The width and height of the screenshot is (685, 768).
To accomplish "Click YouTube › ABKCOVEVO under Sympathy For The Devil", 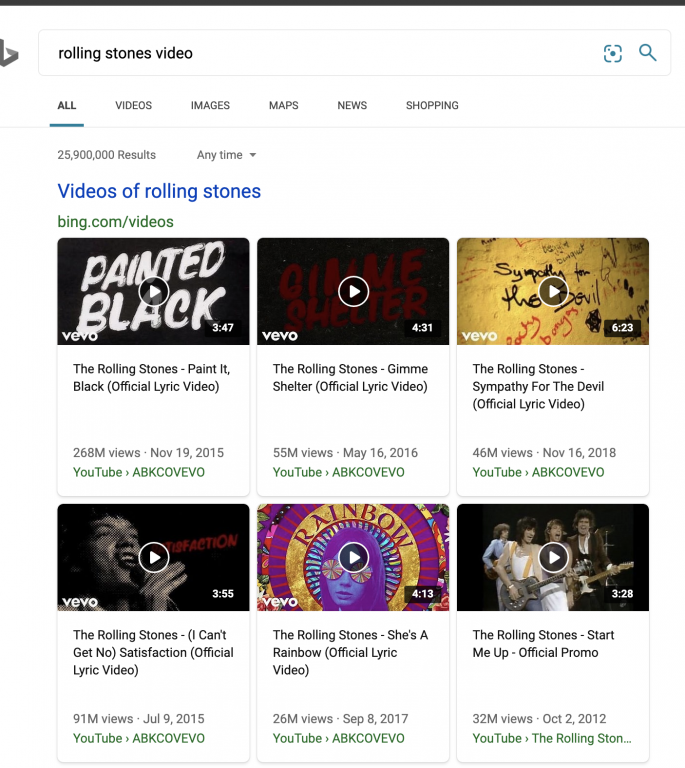I will 538,472.
